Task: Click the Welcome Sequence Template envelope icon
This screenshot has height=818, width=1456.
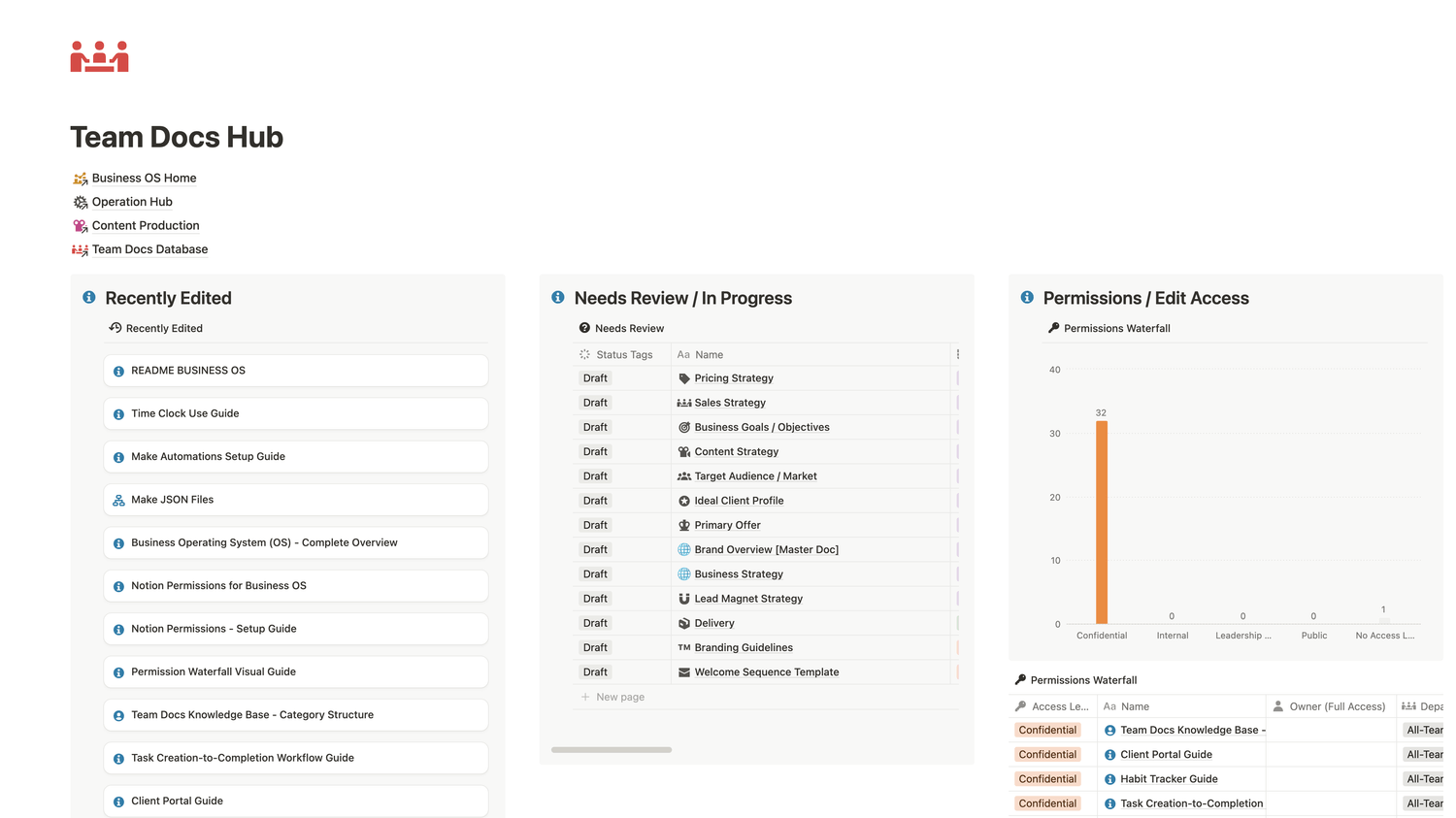Action: tap(684, 672)
